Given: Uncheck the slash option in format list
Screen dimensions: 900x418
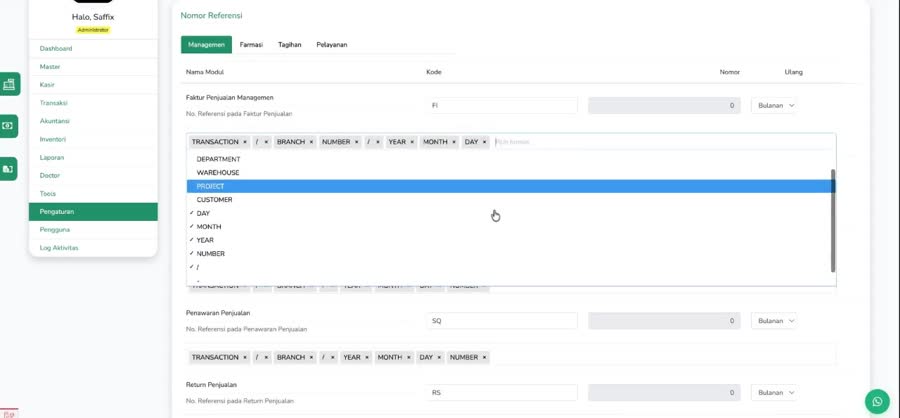Looking at the screenshot, I should coord(511,268).
